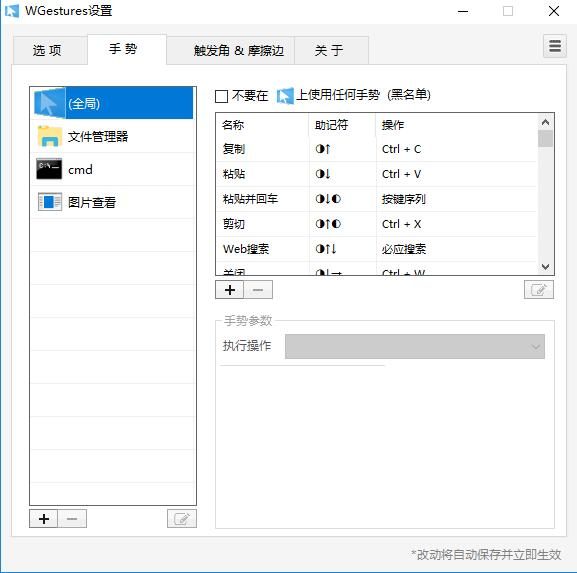Switch to the 选项 tab

(x=50, y=50)
